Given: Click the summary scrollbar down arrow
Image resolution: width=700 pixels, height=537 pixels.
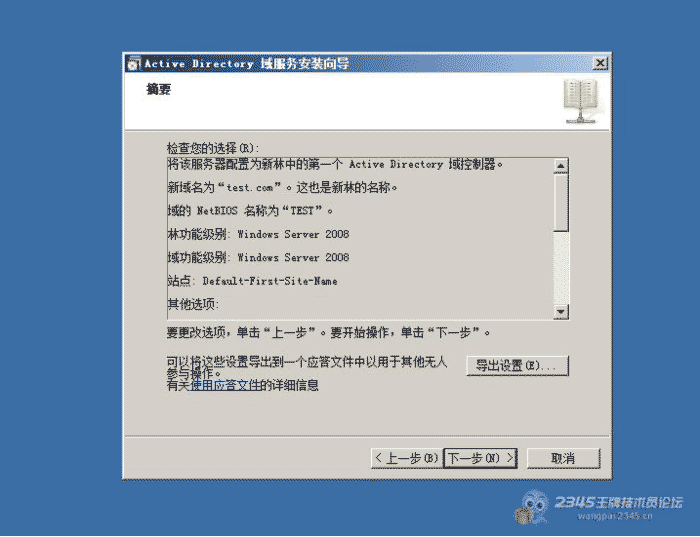Looking at the screenshot, I should [561, 311].
